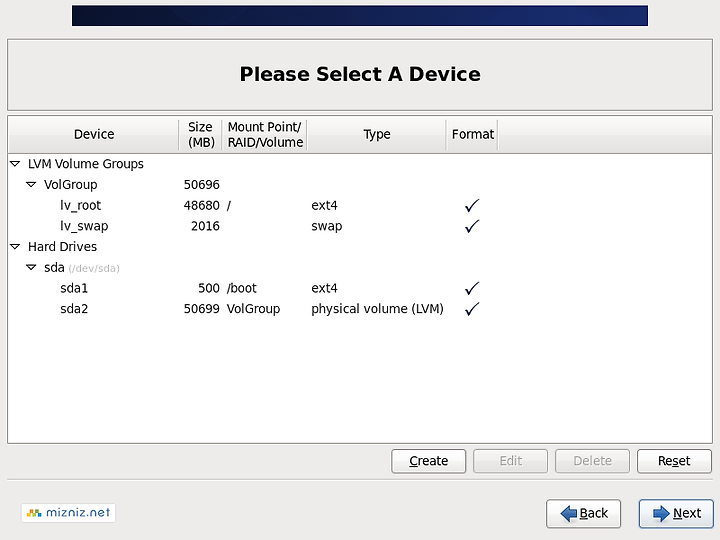Viewport: 720px width, 540px height.
Task: Click the mizniz.net logo
Action: point(68,512)
